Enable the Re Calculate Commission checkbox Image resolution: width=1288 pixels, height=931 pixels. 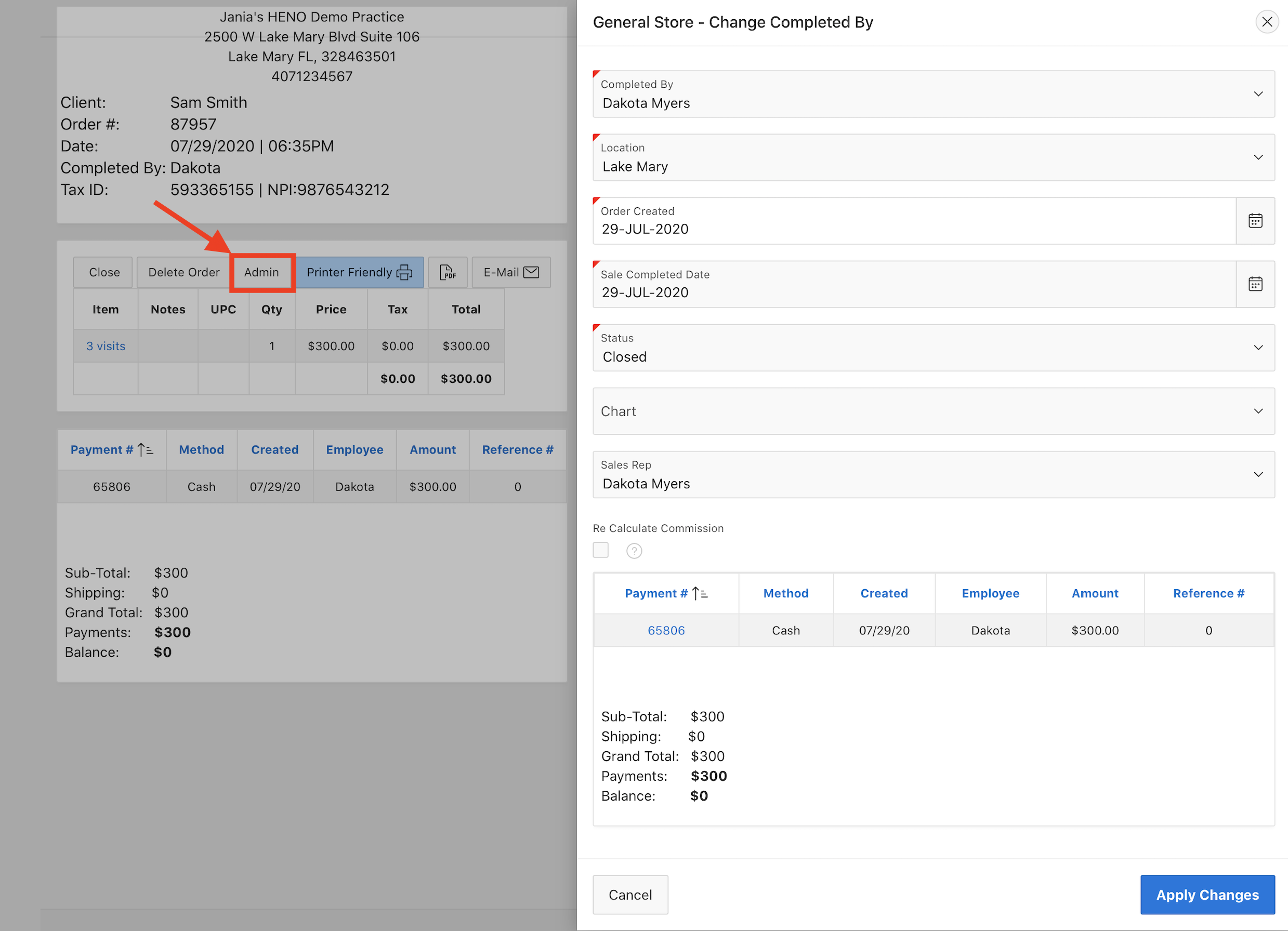(600, 550)
